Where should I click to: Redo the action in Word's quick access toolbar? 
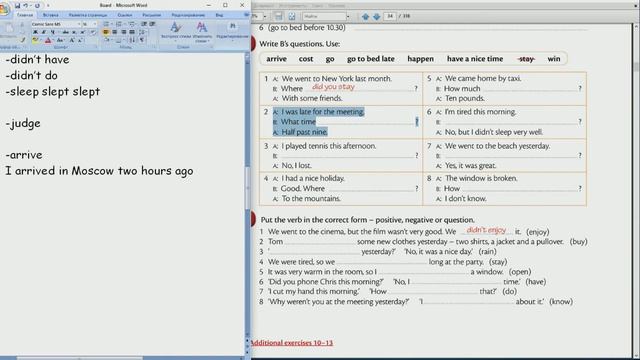point(37,6)
